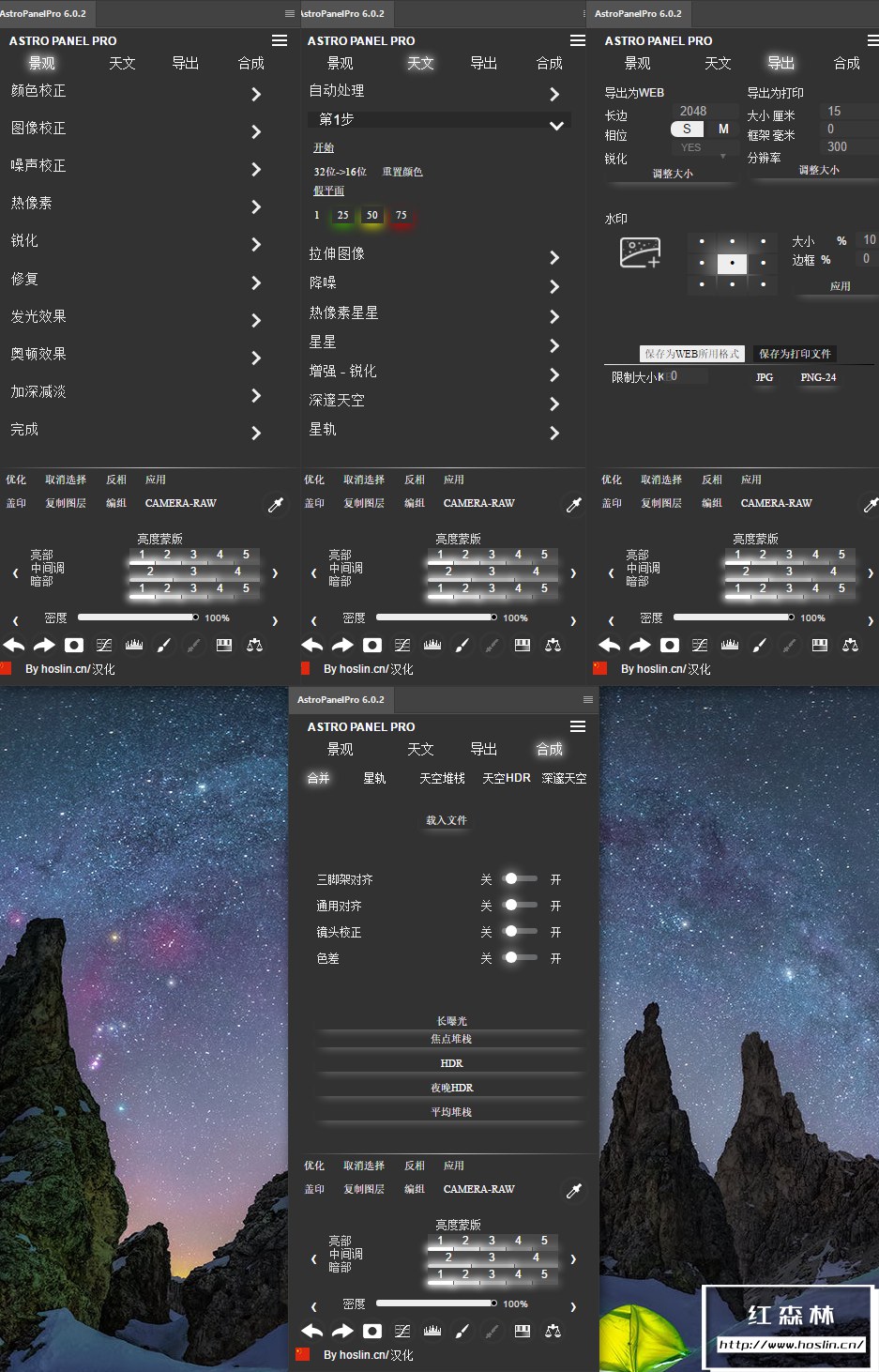This screenshot has height=1372, width=879.
Task: Click balance scale icon in 三脚架对齐 panel
Action: click(553, 1331)
